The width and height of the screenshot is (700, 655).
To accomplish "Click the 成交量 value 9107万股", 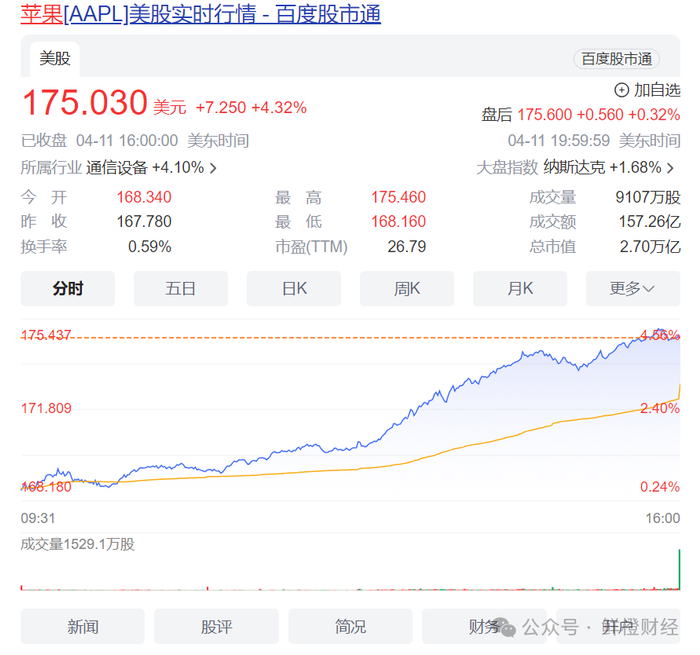I will coord(648,197).
